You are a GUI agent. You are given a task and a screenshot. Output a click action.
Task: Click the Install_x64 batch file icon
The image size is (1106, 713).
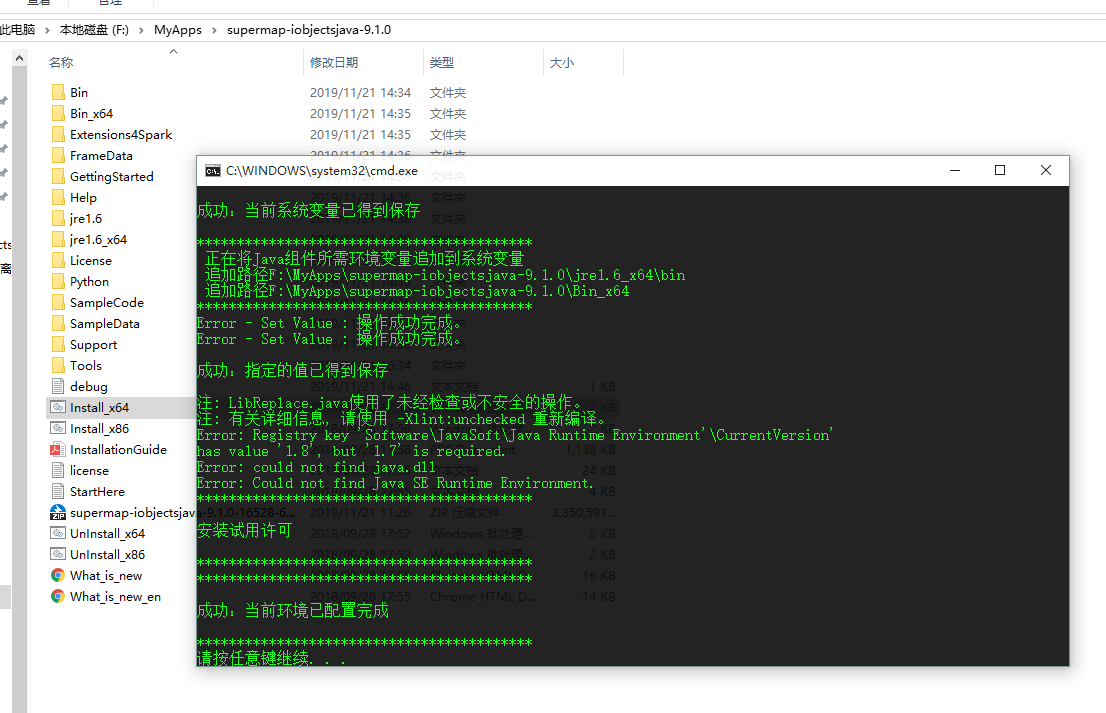pos(58,408)
